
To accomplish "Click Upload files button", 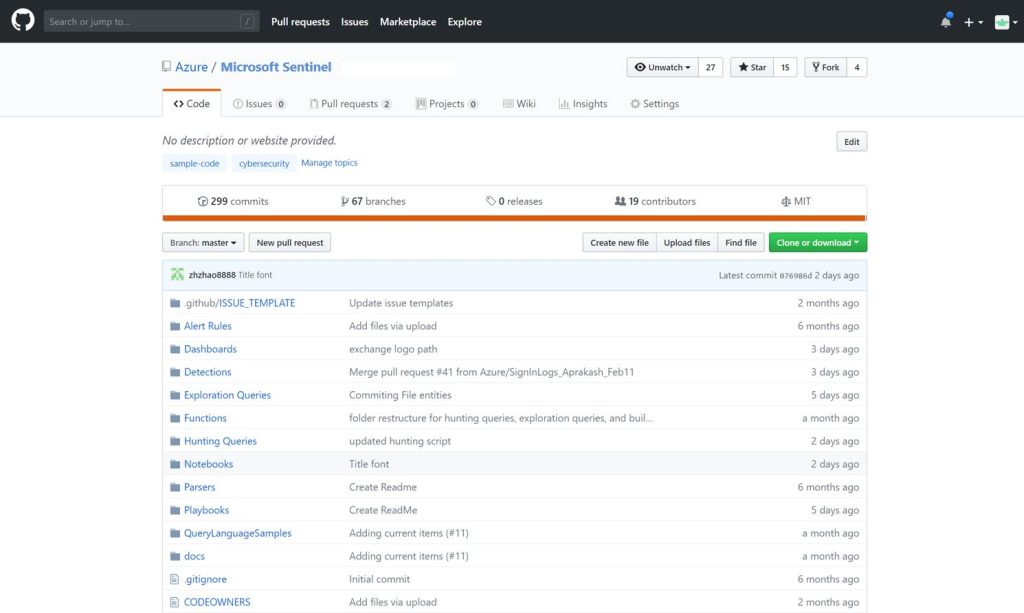I will click(x=686, y=242).
